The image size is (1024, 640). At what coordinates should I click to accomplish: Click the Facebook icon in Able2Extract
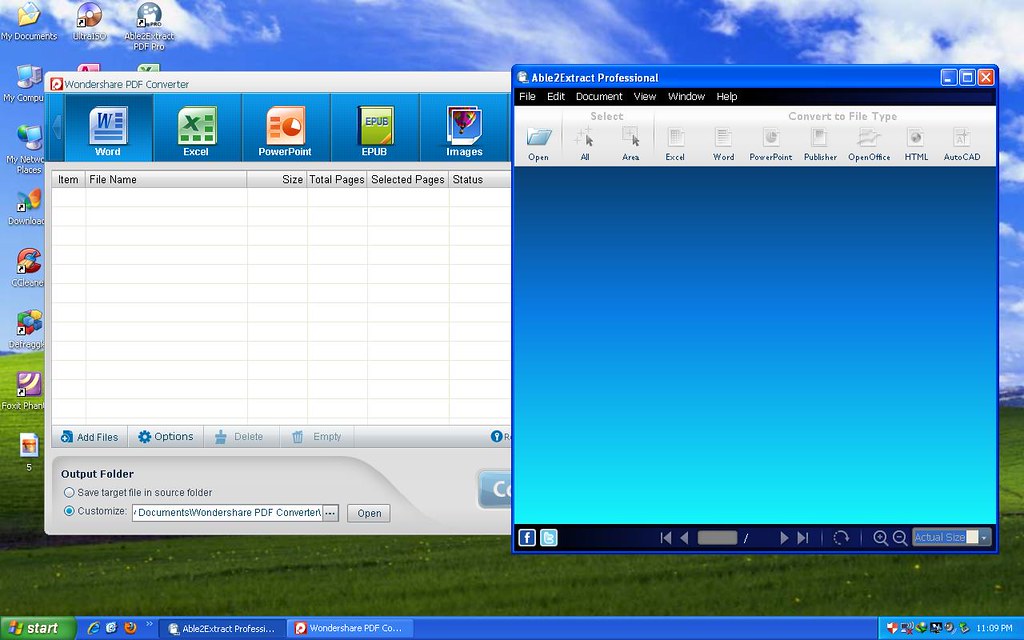(x=527, y=537)
